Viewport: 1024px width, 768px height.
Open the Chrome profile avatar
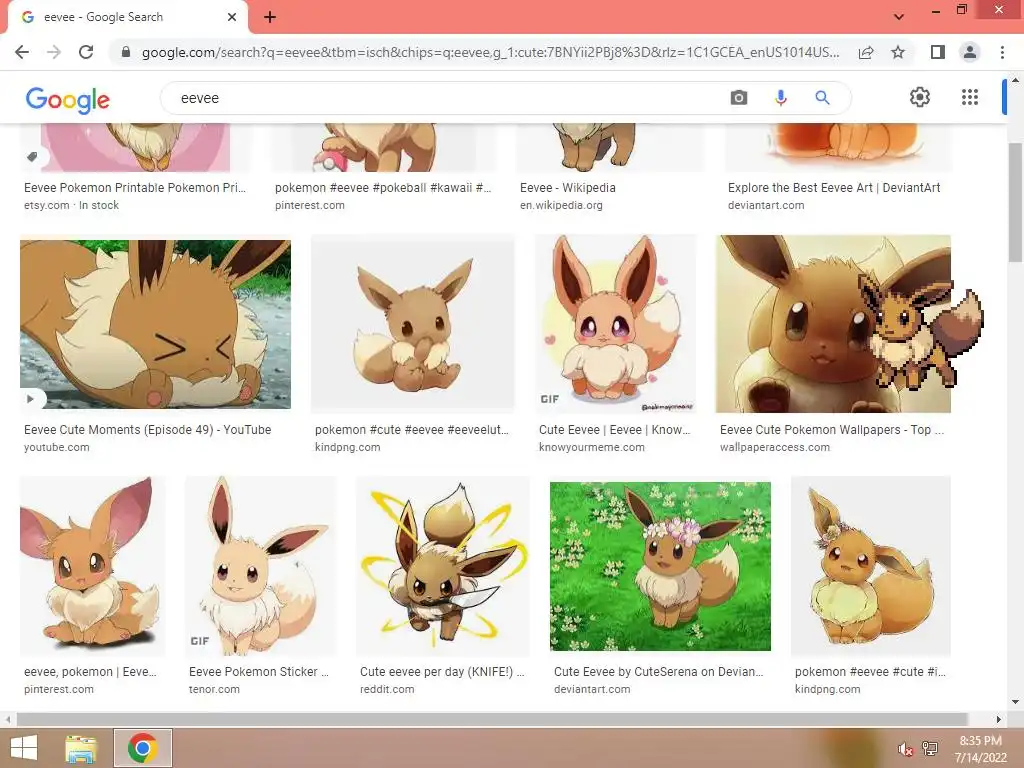point(970,52)
